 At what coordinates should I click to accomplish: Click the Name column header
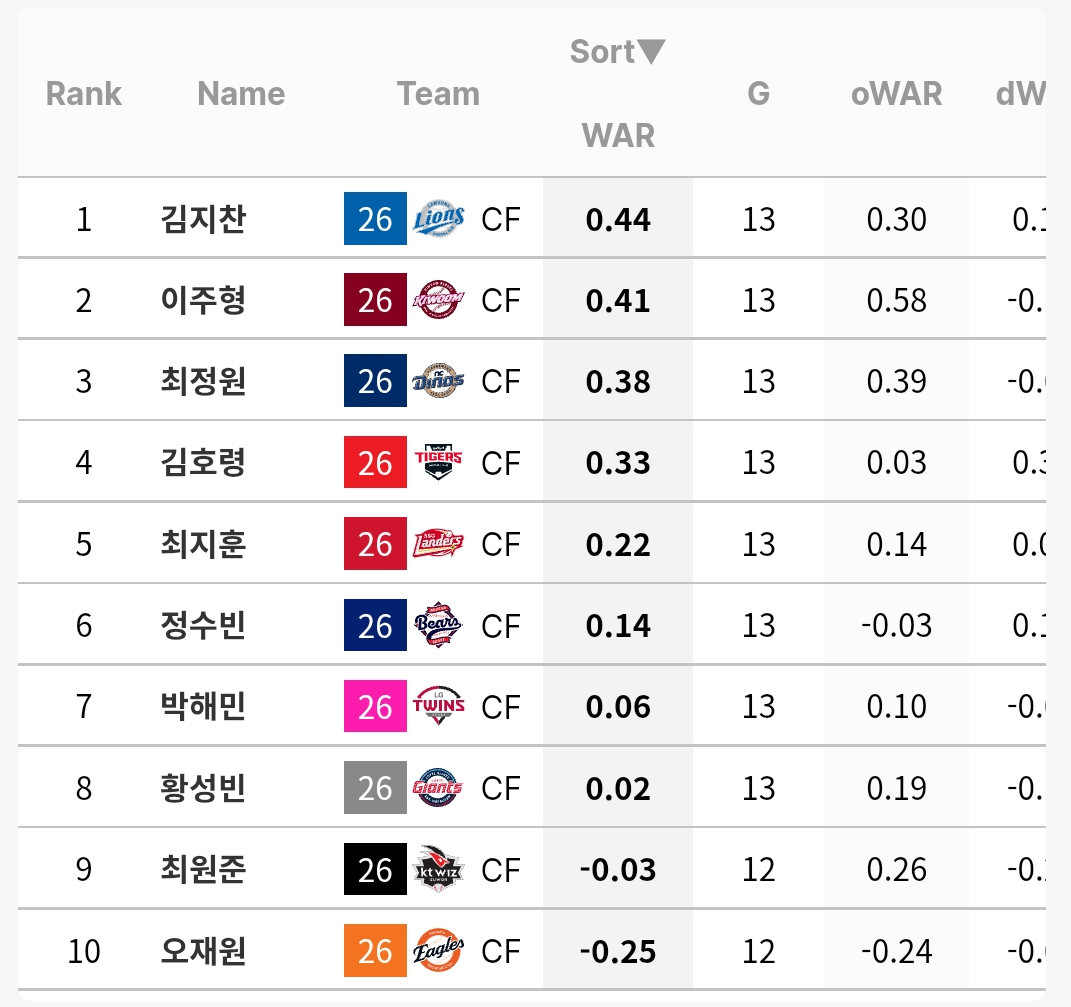241,94
